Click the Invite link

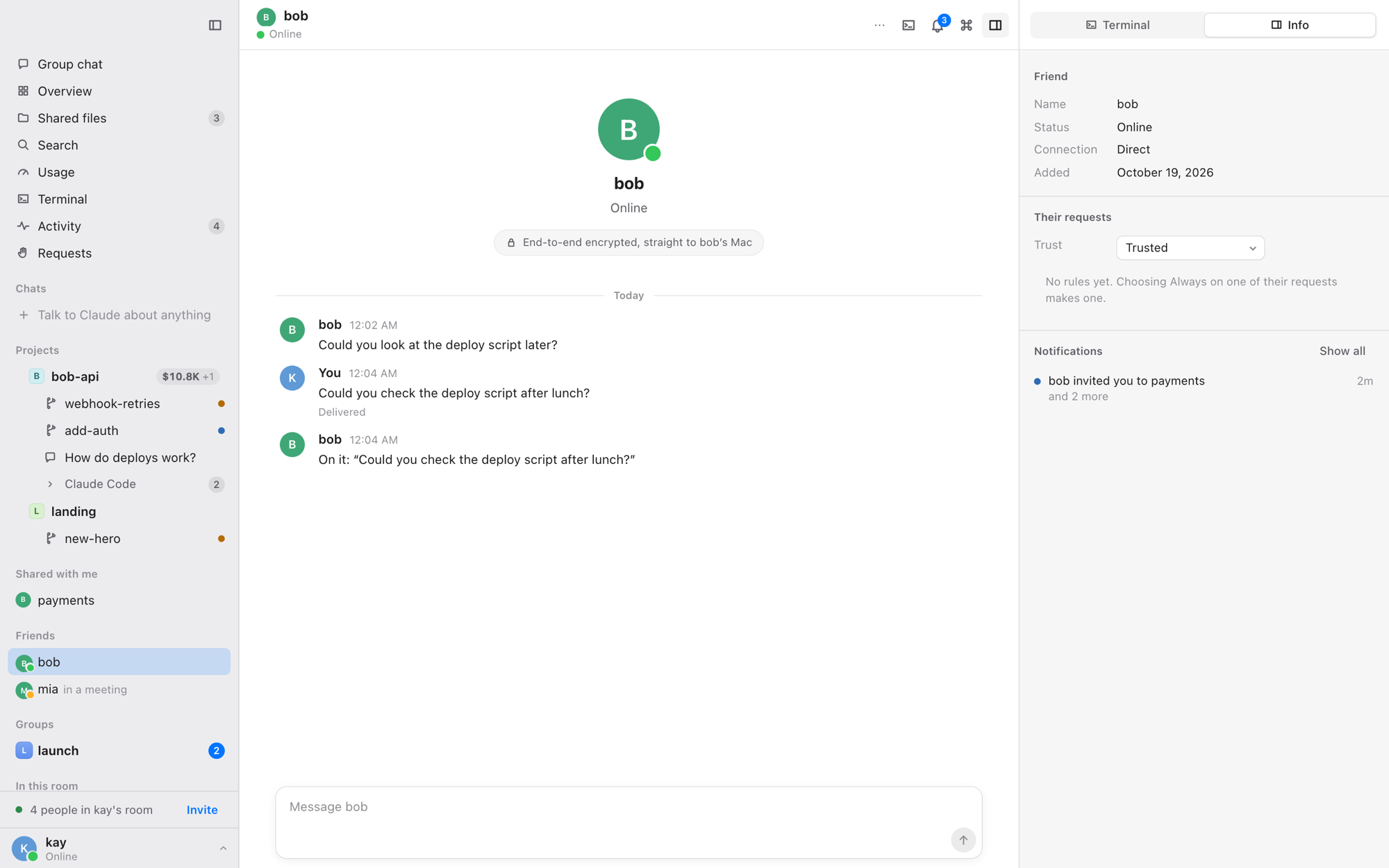pyautogui.click(x=202, y=810)
